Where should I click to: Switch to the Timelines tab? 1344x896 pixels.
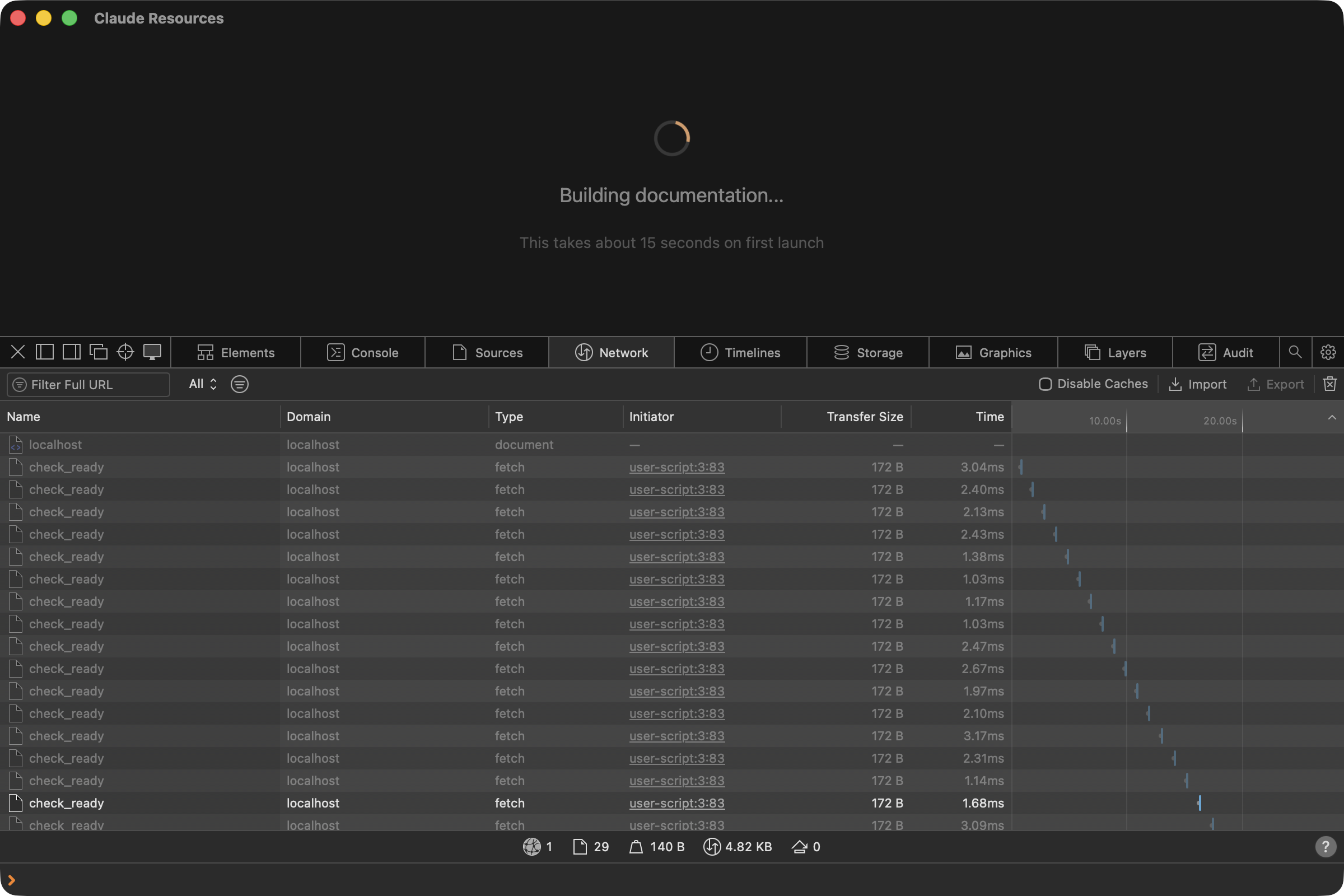coord(740,353)
